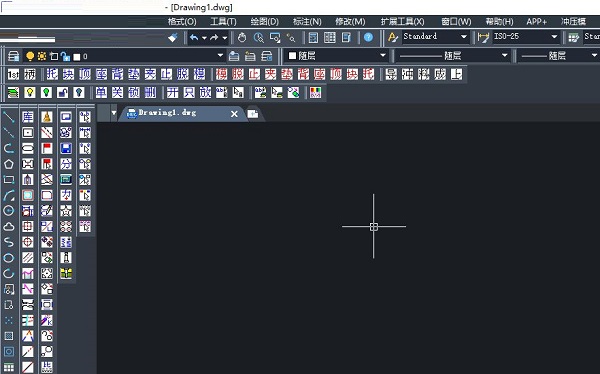Toggle the layer on/off yellow lightbulb
600x374 pixels.
point(30,56)
